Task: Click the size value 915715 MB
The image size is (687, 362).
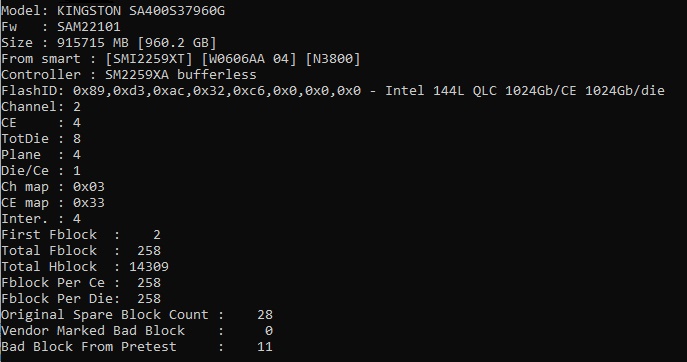Action: [x=92, y=43]
